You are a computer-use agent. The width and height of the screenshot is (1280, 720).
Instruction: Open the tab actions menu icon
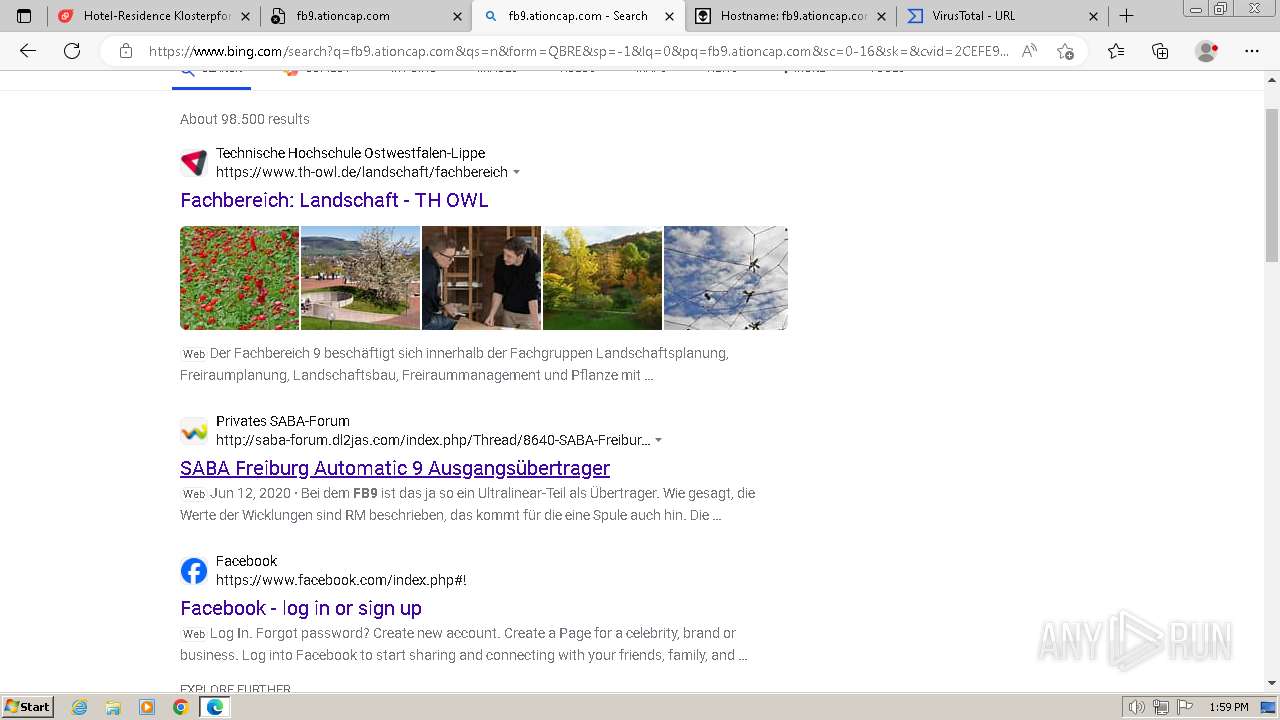click(x=24, y=16)
